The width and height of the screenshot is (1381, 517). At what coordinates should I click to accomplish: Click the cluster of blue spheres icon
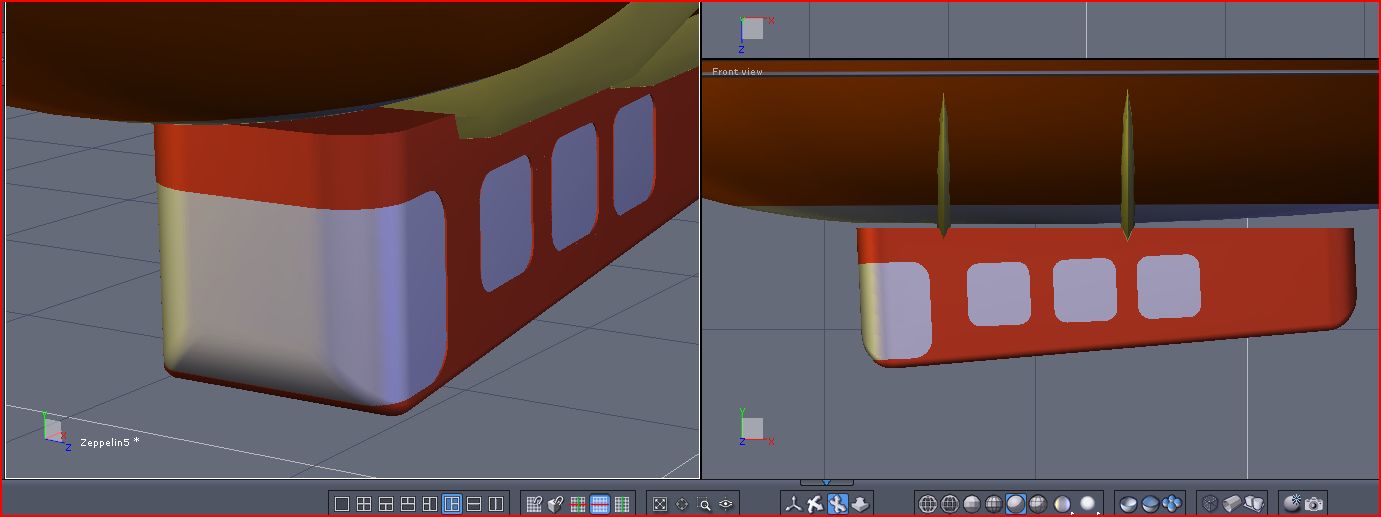point(1172,504)
